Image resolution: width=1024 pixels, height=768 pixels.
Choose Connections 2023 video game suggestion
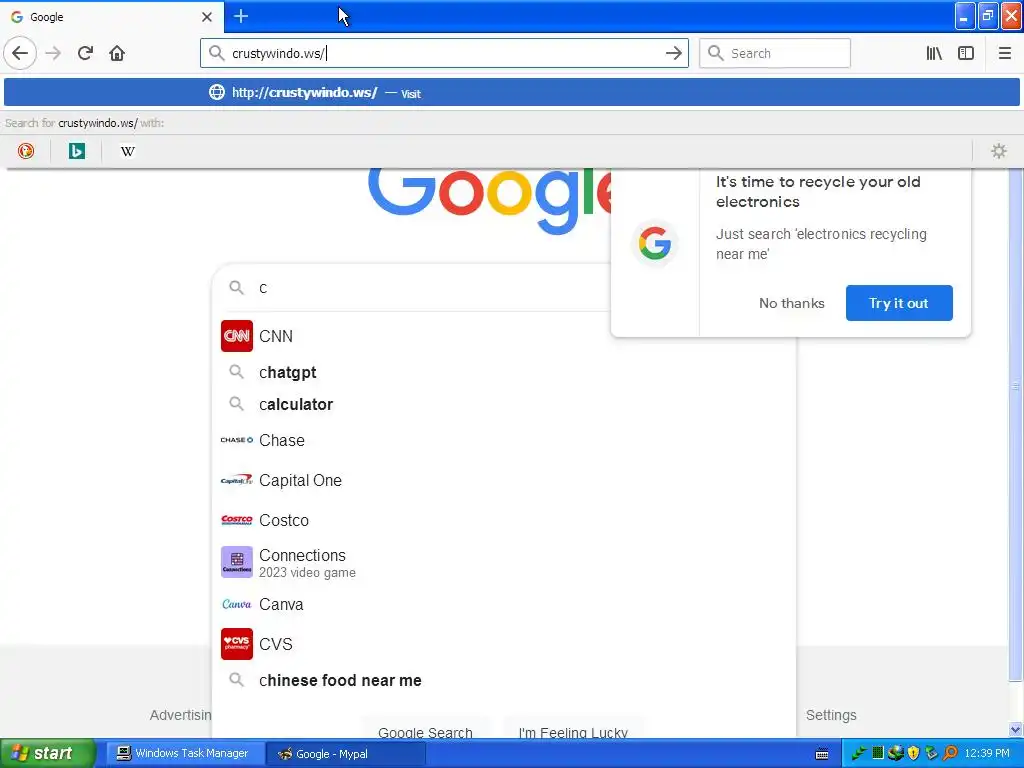[504, 562]
